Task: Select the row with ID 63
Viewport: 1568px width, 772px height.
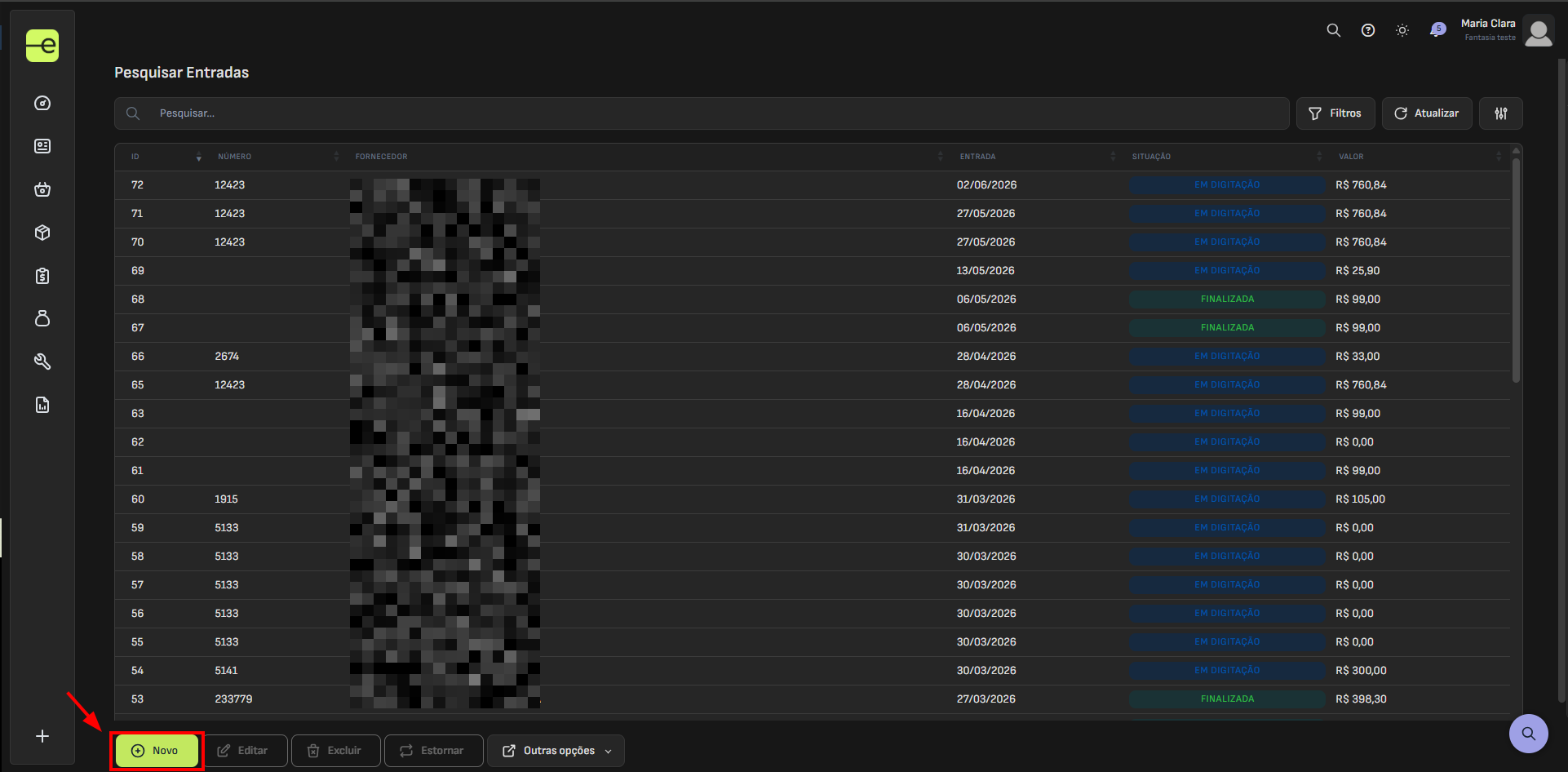Action: pyautogui.click(x=813, y=414)
